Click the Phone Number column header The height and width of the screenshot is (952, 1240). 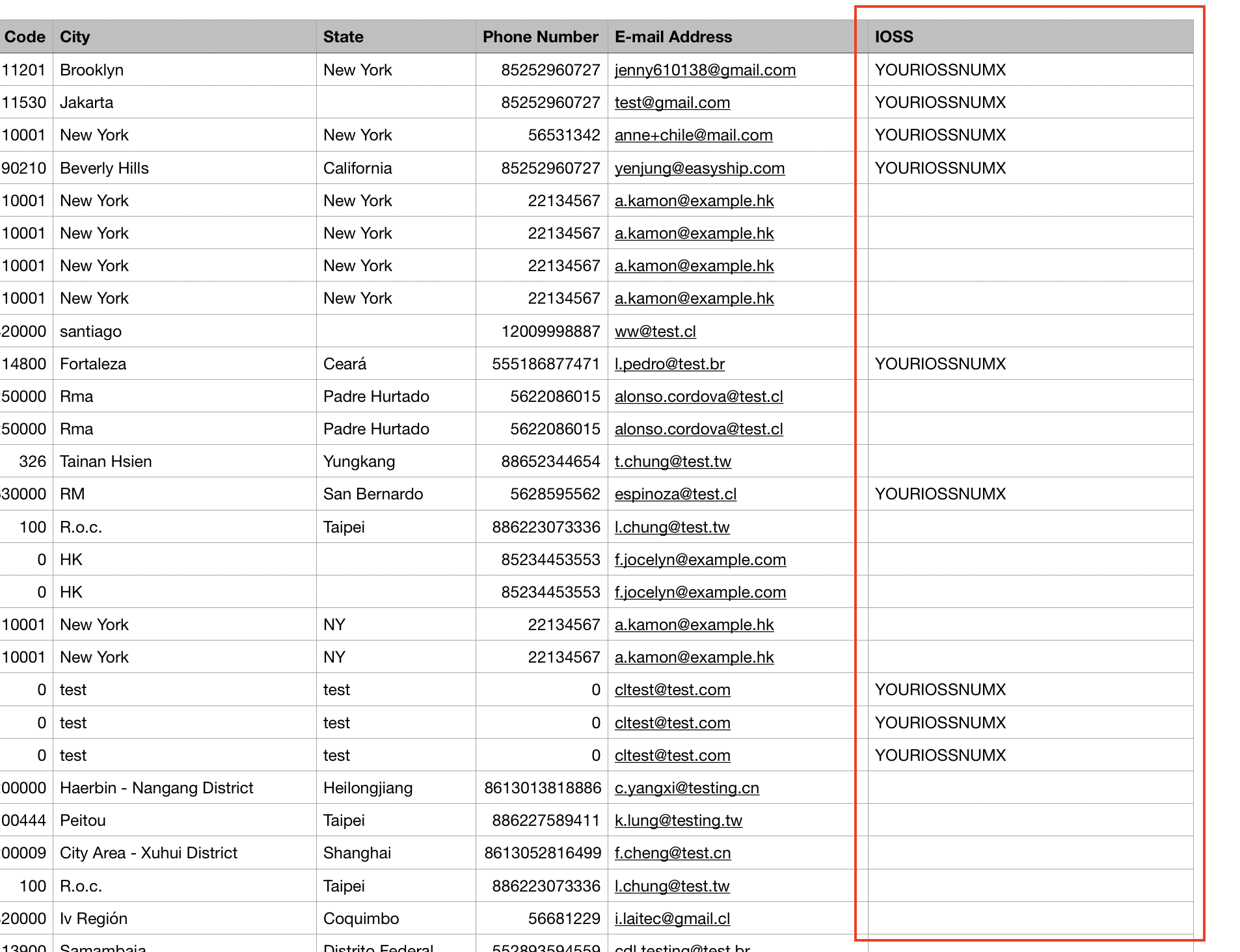[540, 36]
